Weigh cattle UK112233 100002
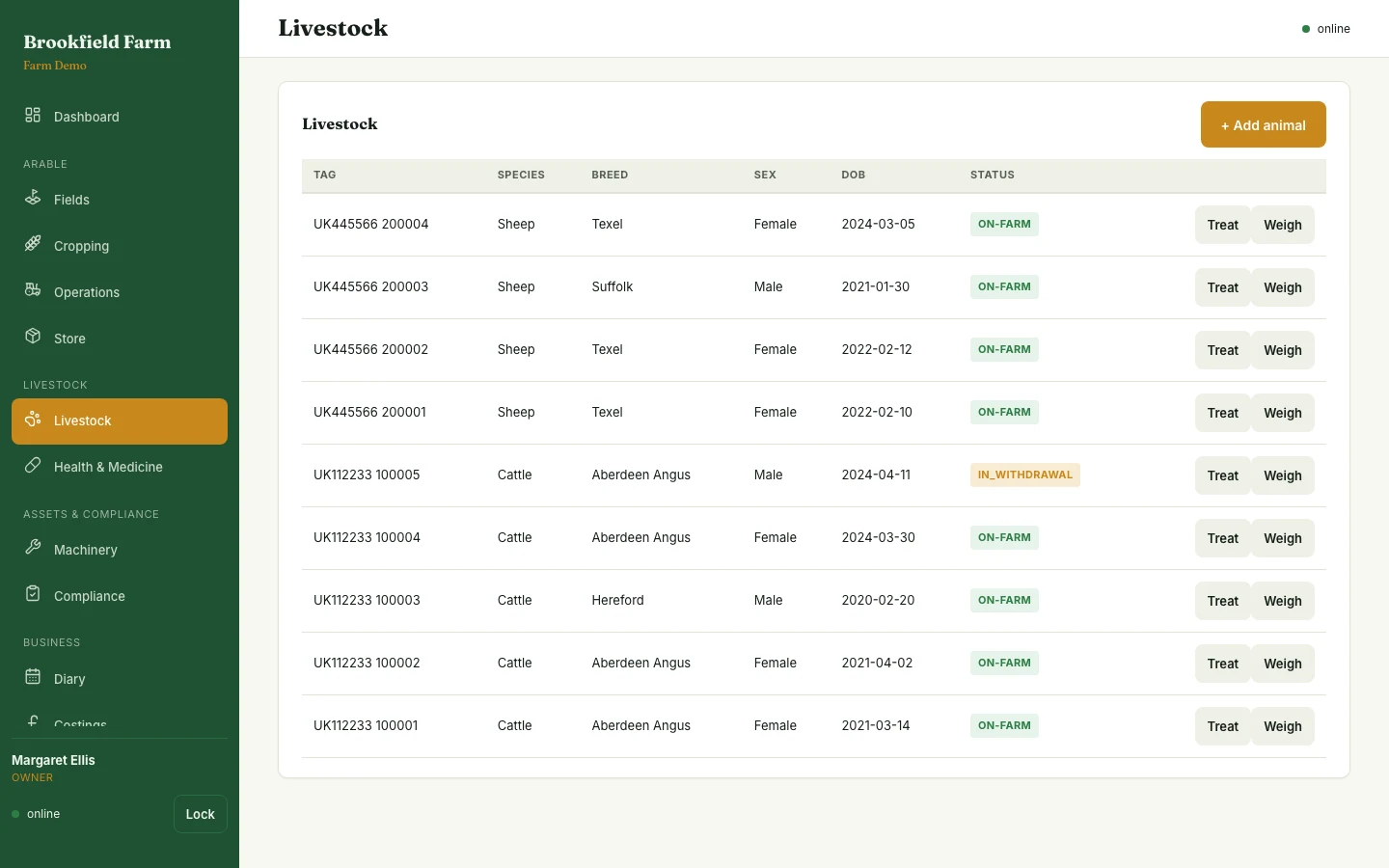 click(1283, 664)
